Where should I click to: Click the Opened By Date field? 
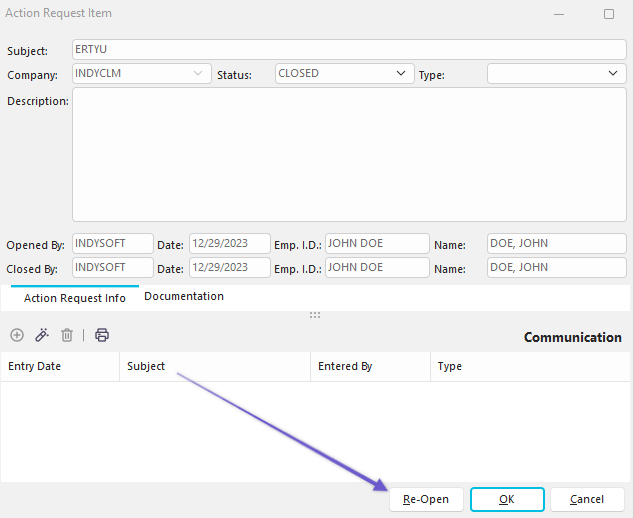(x=229, y=243)
